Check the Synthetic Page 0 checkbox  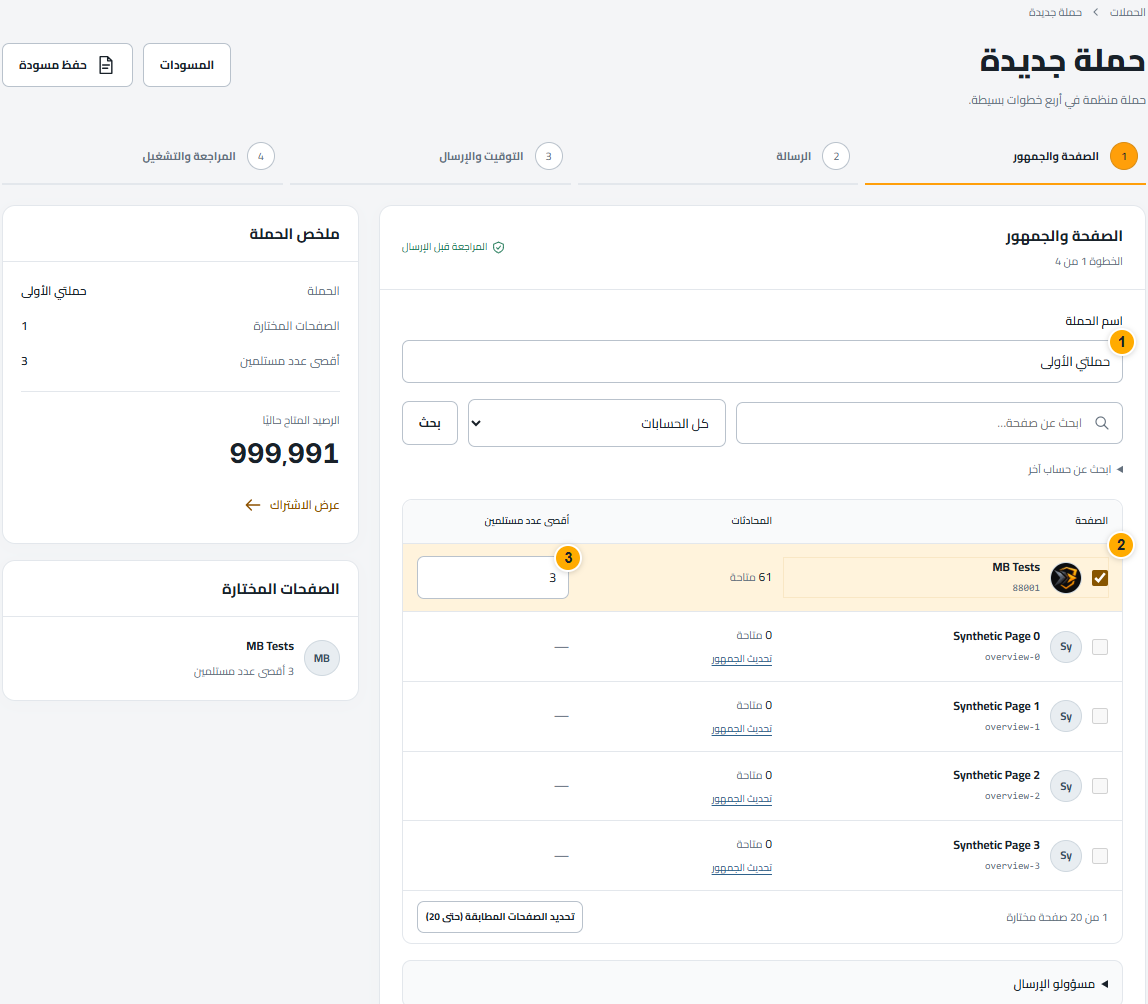[x=1100, y=647]
